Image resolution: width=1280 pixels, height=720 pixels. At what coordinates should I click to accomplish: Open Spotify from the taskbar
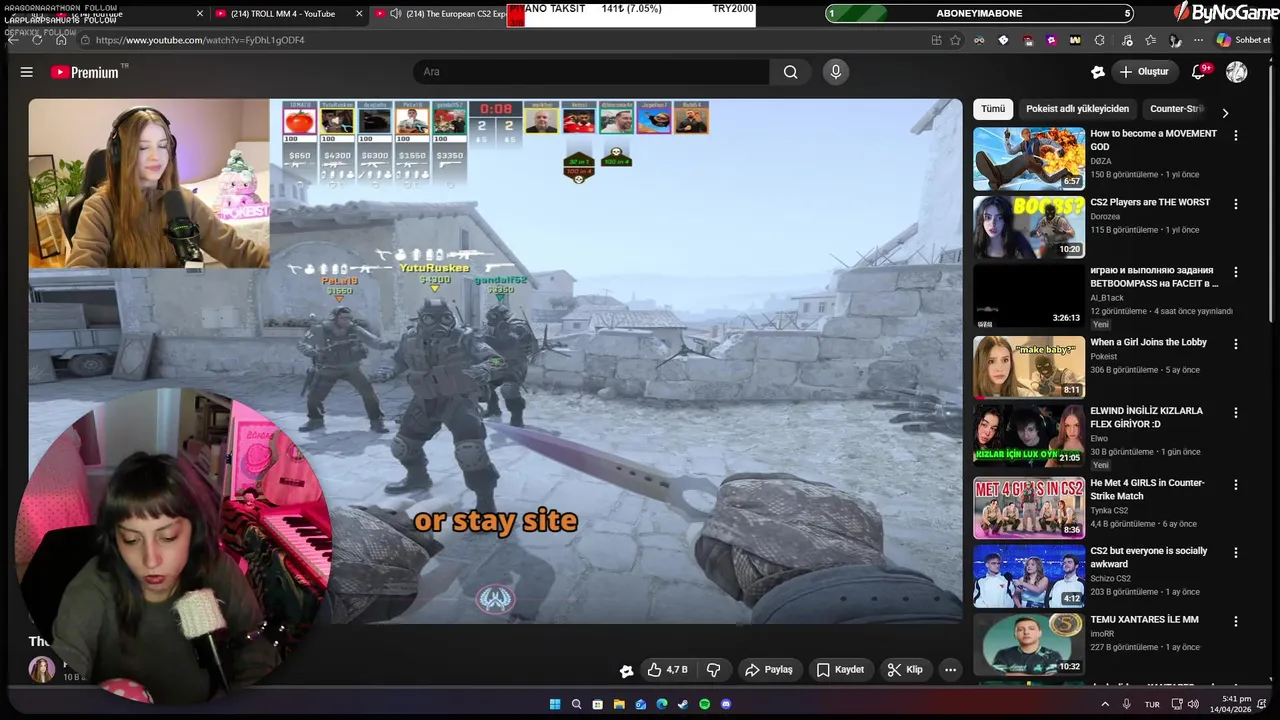[705, 704]
